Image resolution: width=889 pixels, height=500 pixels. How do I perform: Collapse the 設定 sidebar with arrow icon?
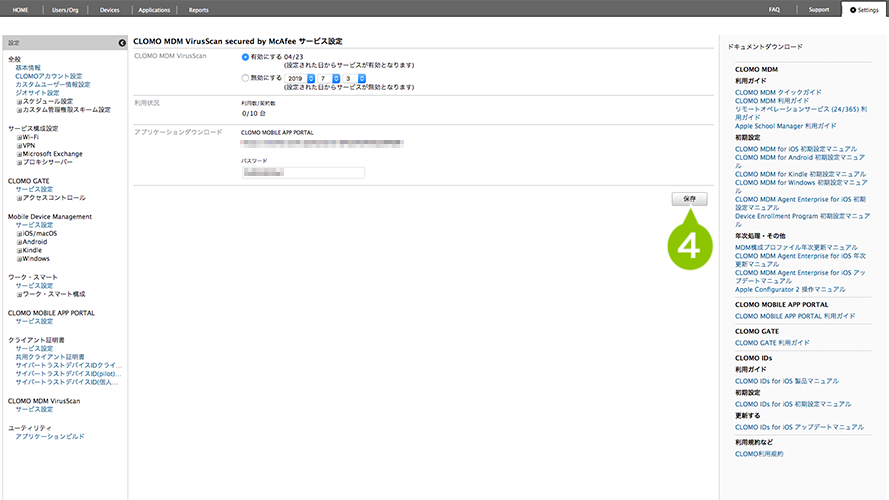tap(122, 43)
